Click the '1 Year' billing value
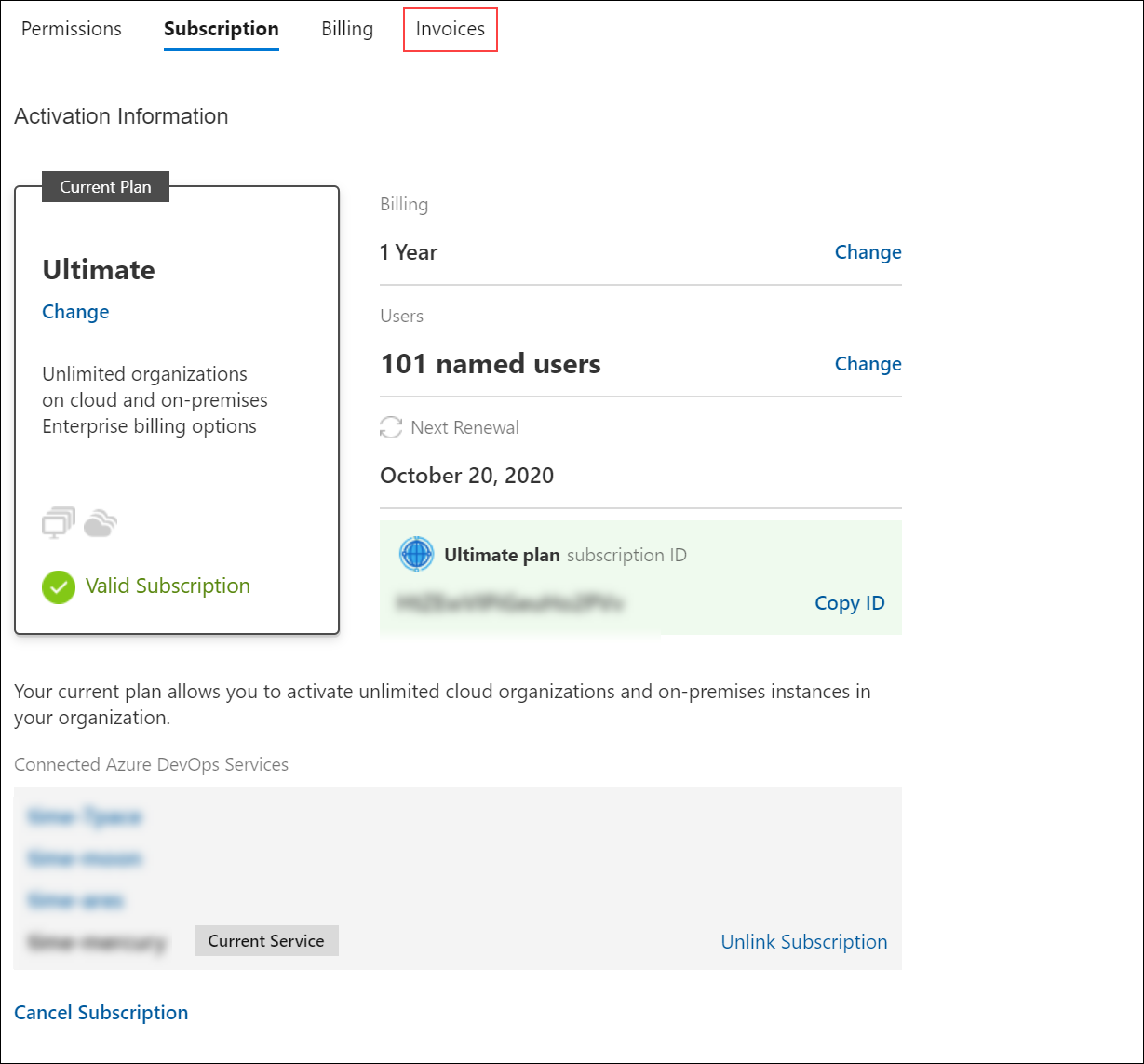This screenshot has width=1144, height=1064. click(409, 252)
